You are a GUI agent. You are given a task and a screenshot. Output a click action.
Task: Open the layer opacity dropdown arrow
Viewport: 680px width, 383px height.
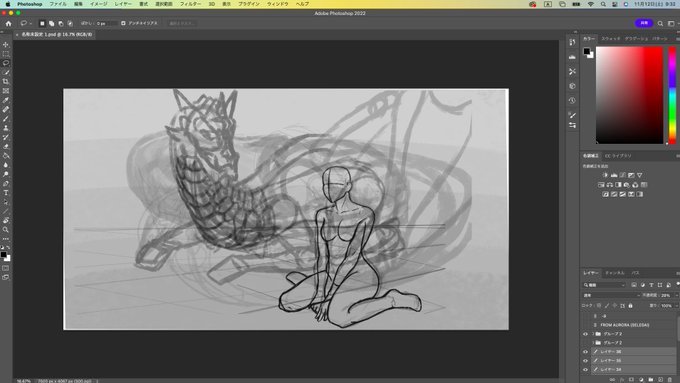pos(676,295)
